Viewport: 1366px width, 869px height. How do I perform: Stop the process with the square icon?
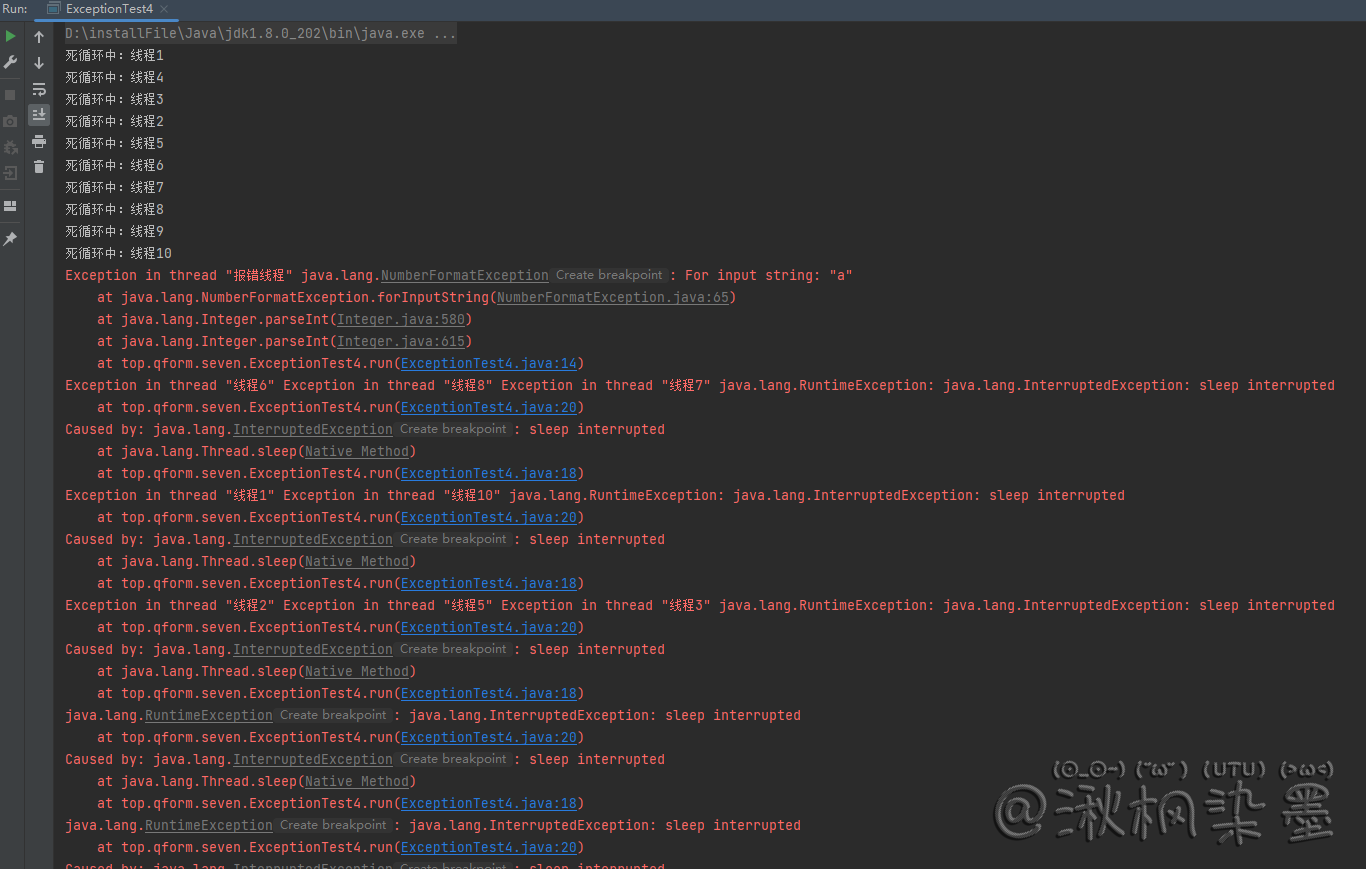click(10, 94)
